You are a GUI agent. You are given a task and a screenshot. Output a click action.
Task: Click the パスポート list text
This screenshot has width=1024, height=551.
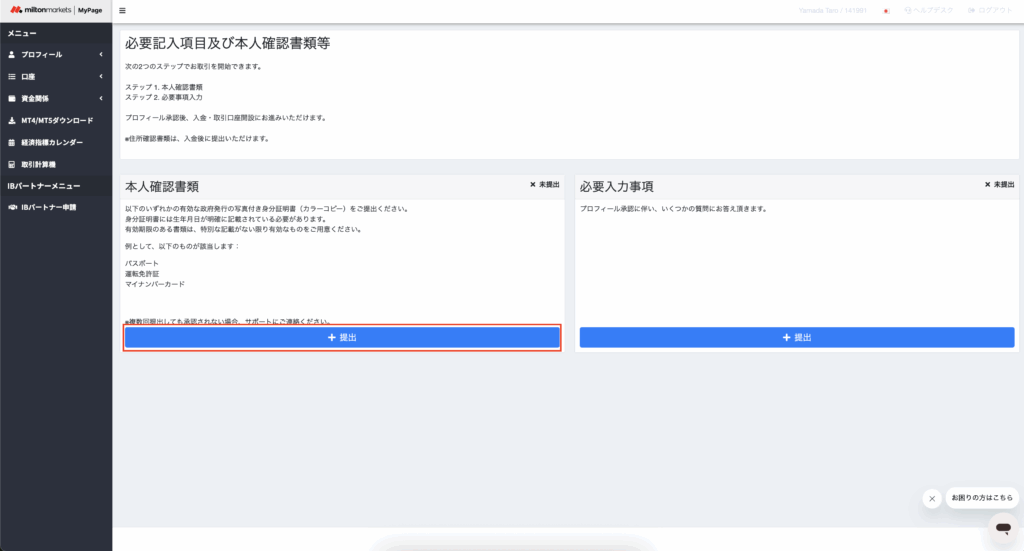click(142, 263)
